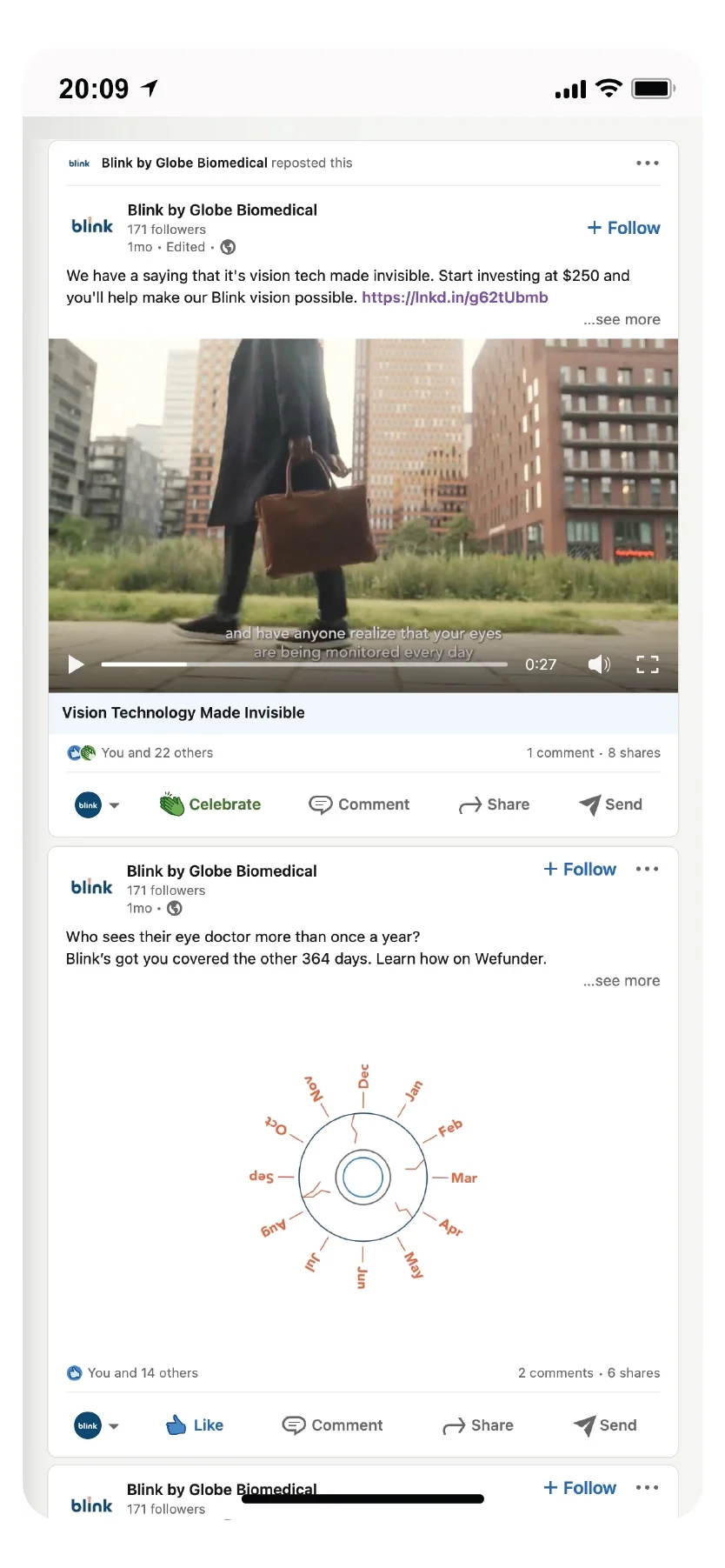This screenshot has width=725, height=1568.
Task: Click '171 followers' on the second post
Action: [x=166, y=891]
